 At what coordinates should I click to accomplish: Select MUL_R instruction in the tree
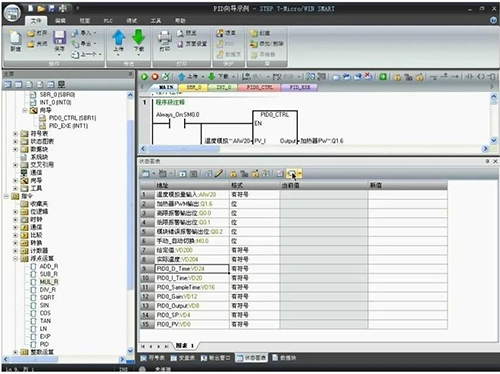tap(49, 282)
